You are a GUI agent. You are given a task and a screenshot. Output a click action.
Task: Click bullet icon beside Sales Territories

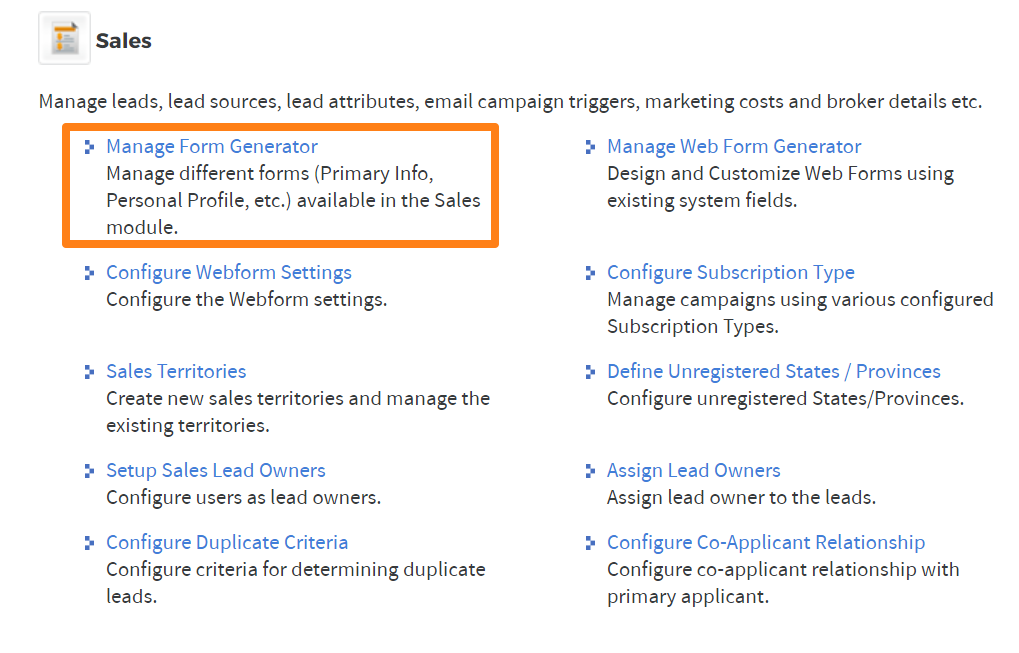[90, 372]
